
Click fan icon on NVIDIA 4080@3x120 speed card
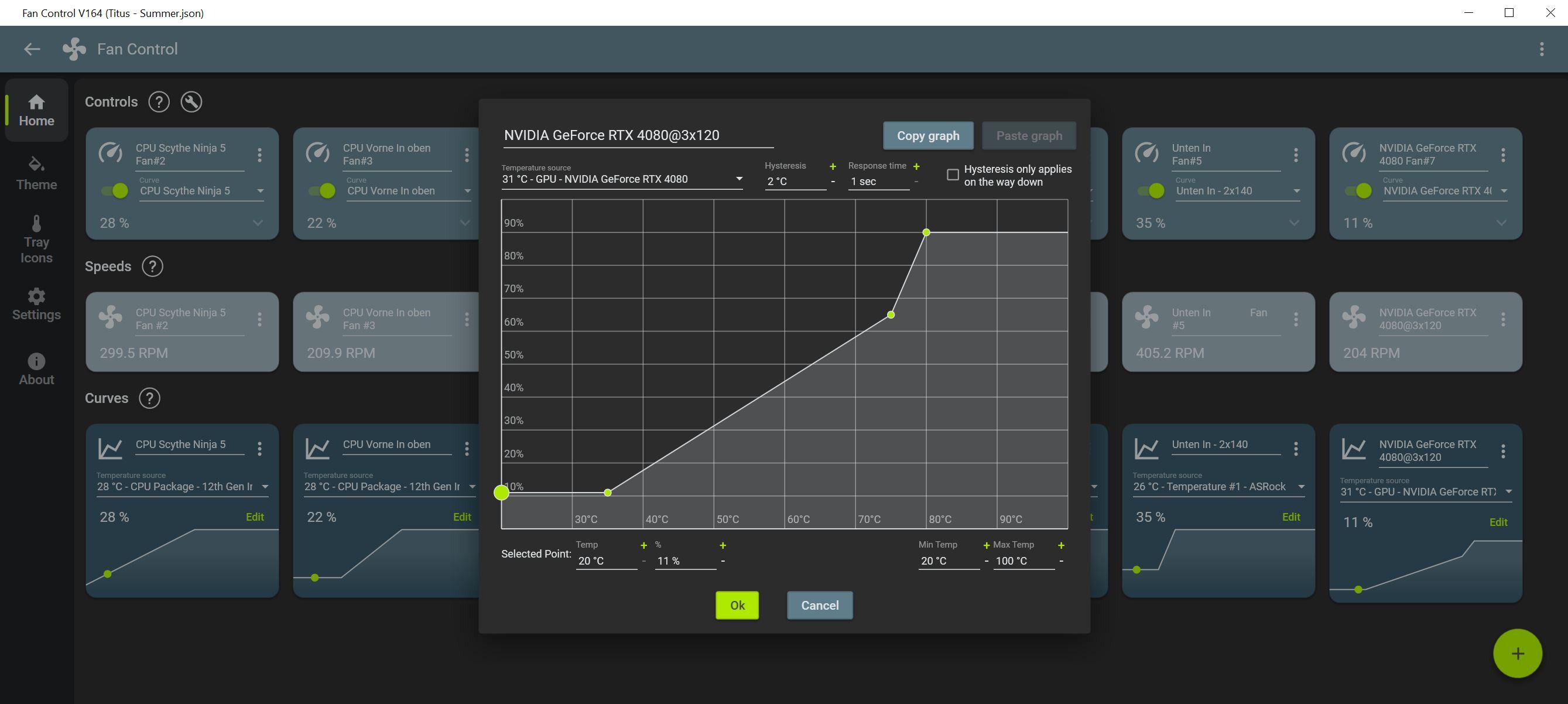click(1354, 317)
